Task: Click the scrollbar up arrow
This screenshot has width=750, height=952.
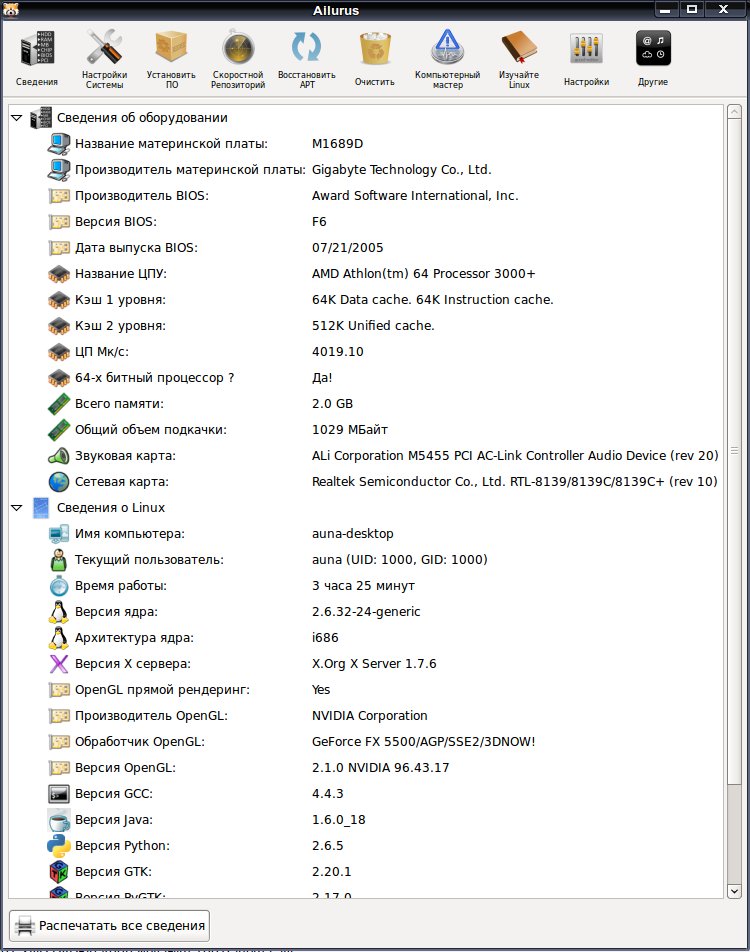Action: [x=734, y=112]
